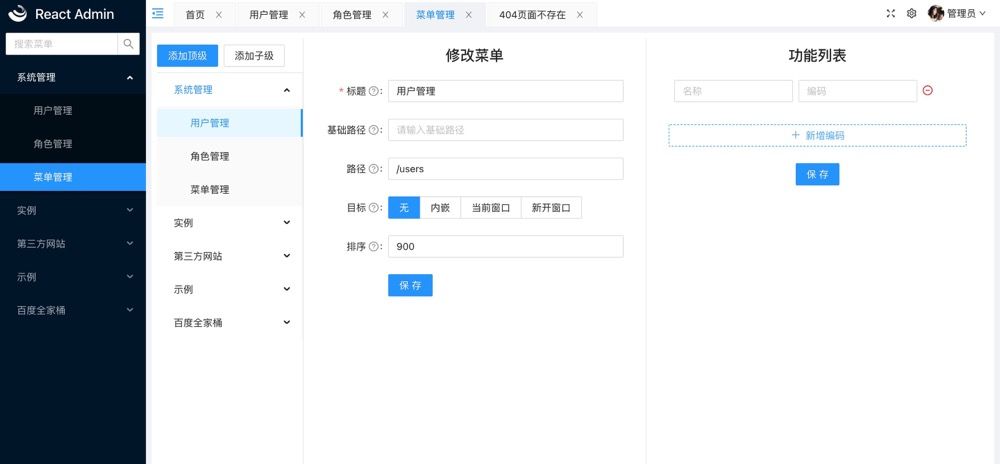Image resolution: width=1000 pixels, height=464 pixels.
Task: Save the 功能列表 panel
Action: coord(817,174)
